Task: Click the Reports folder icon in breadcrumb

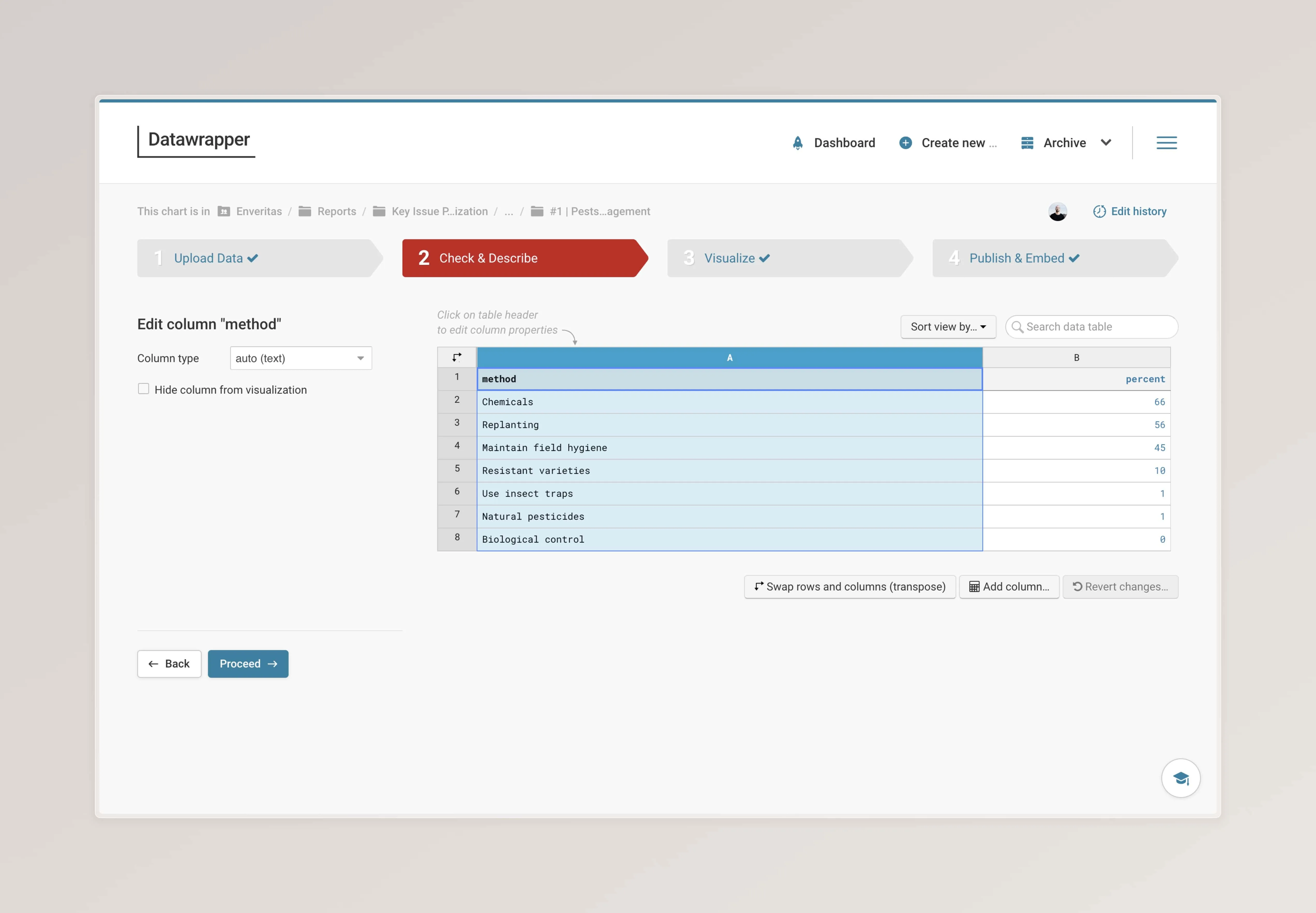Action: click(305, 211)
